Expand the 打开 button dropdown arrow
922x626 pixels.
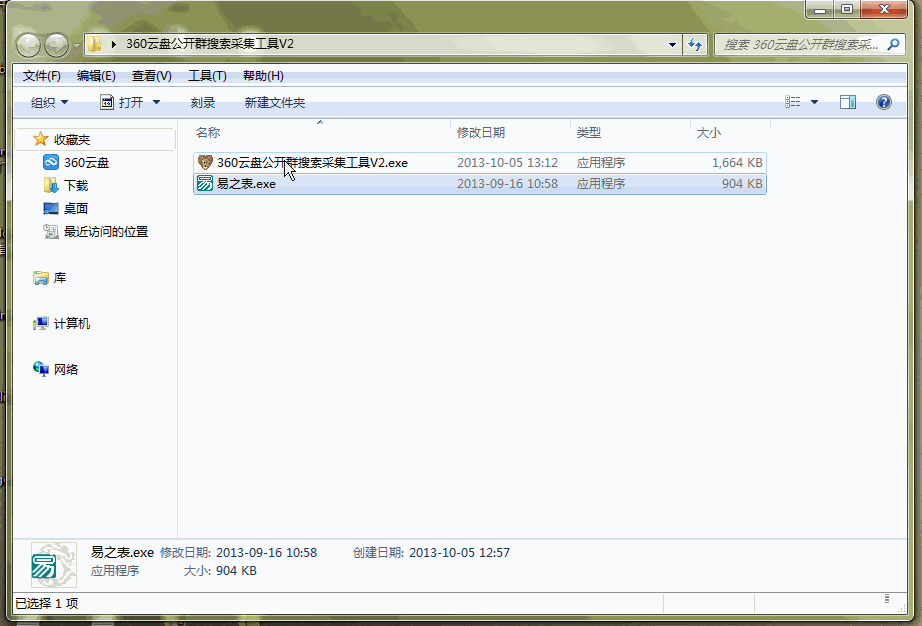(156, 103)
